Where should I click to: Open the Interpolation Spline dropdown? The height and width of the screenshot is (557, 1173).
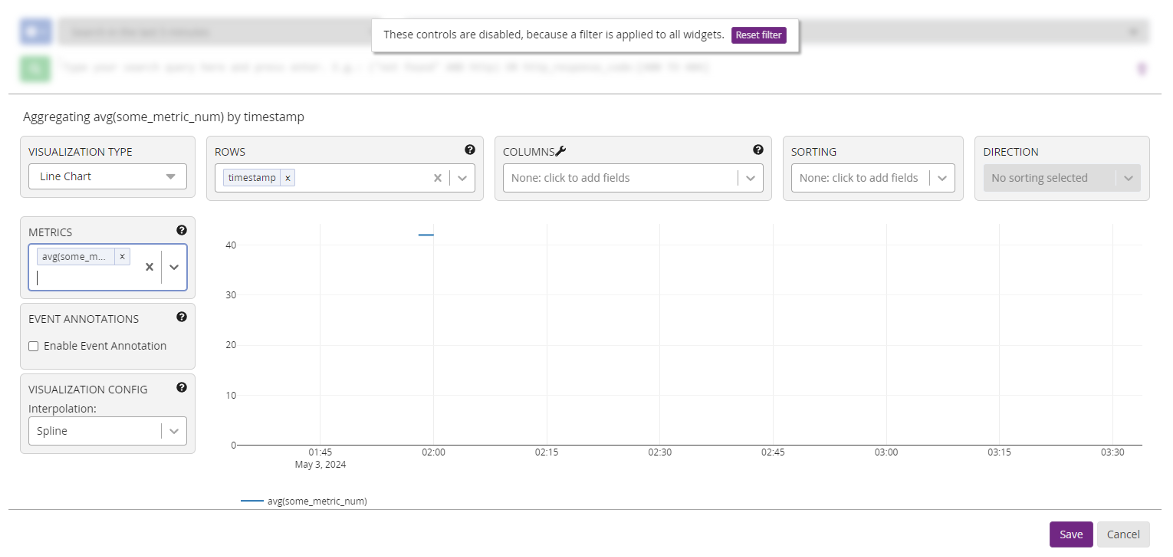[x=108, y=431]
